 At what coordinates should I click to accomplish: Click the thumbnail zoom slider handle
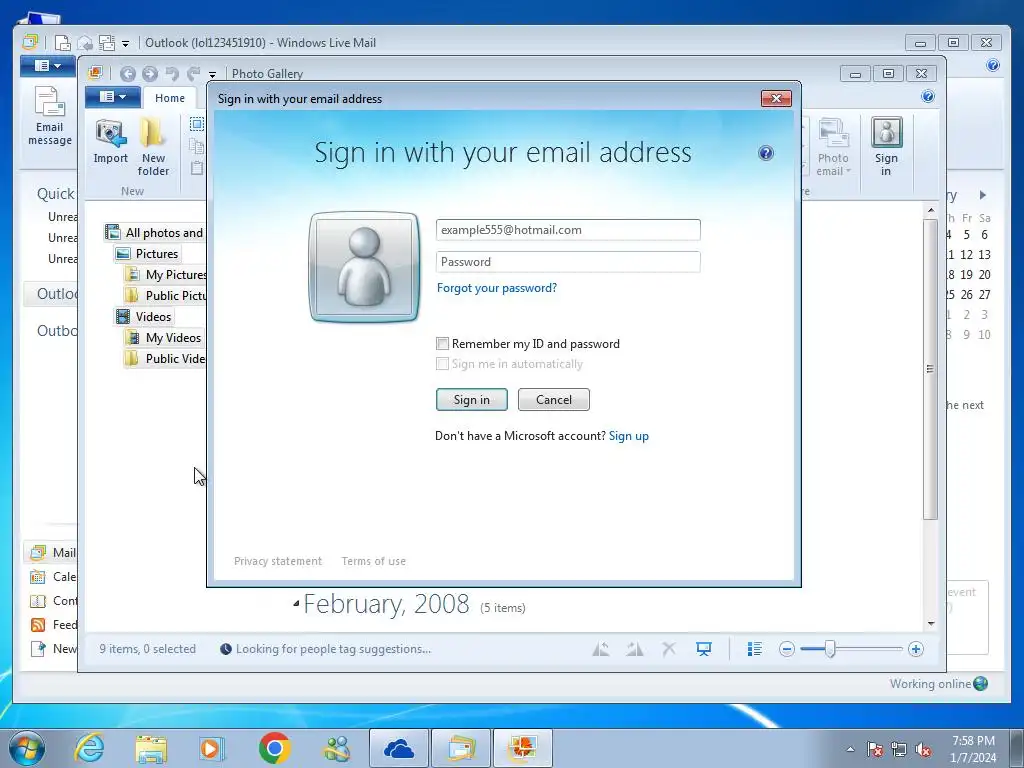pyautogui.click(x=829, y=649)
